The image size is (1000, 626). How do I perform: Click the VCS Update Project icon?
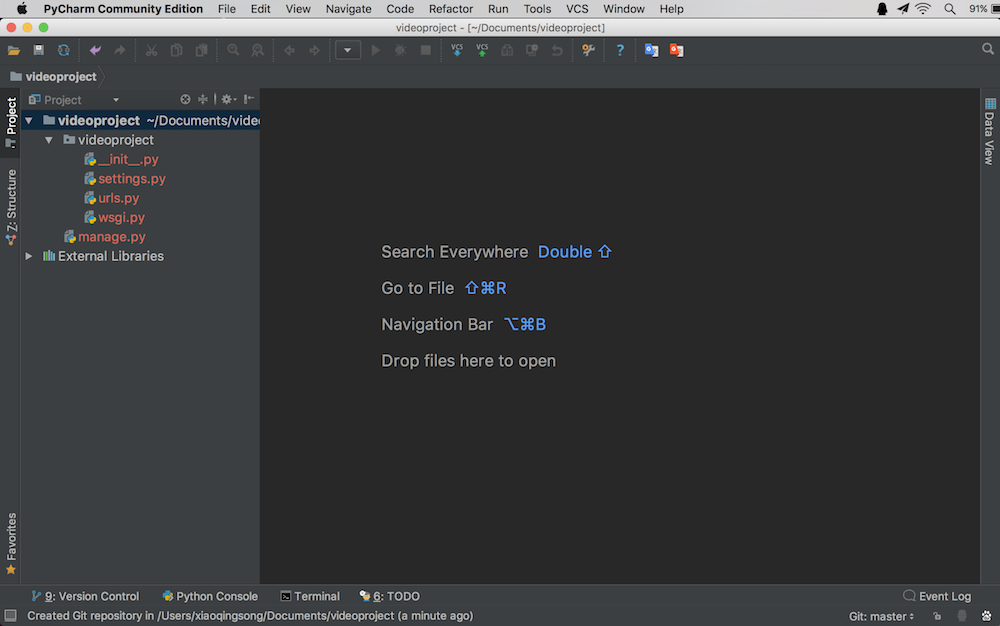(457, 50)
